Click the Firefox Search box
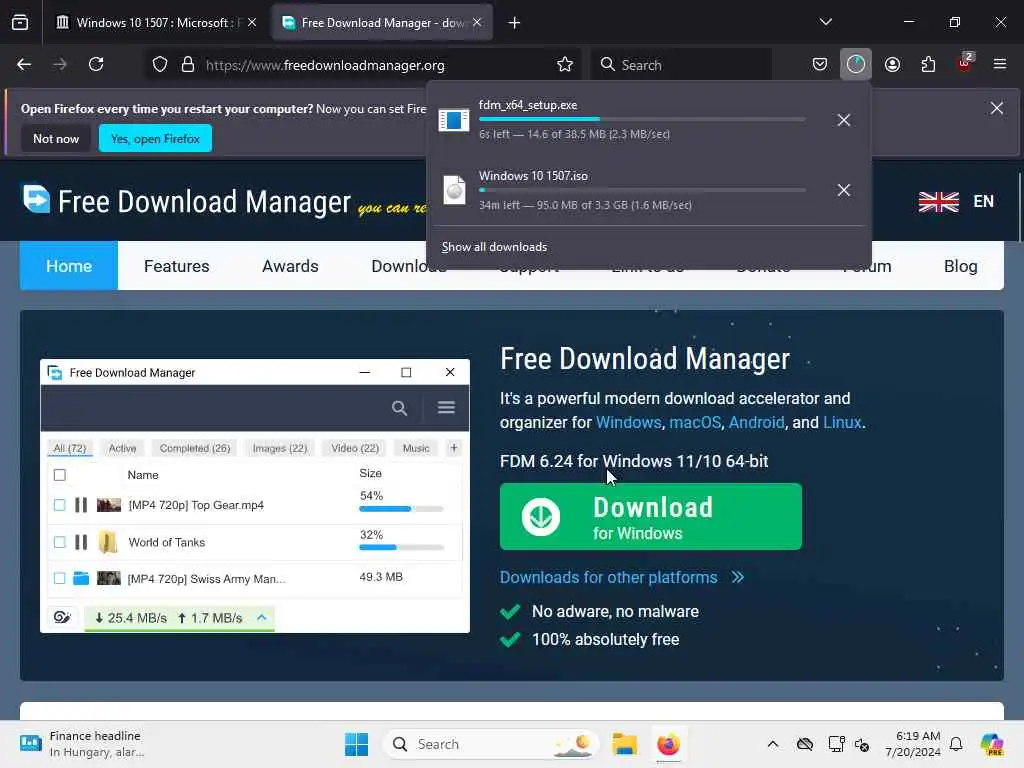This screenshot has width=1024, height=768. click(x=682, y=65)
